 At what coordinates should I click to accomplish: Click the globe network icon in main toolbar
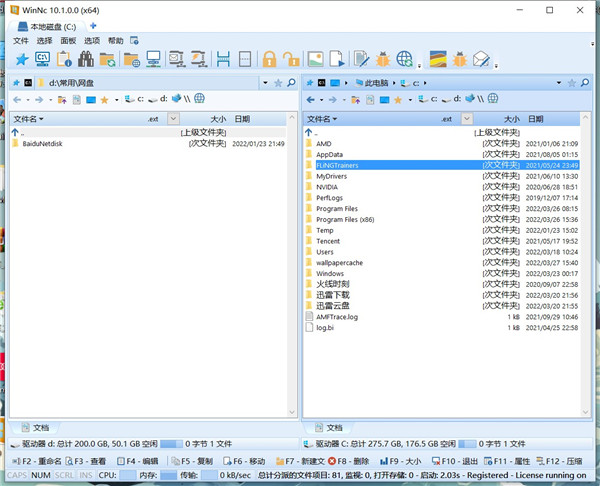405,59
